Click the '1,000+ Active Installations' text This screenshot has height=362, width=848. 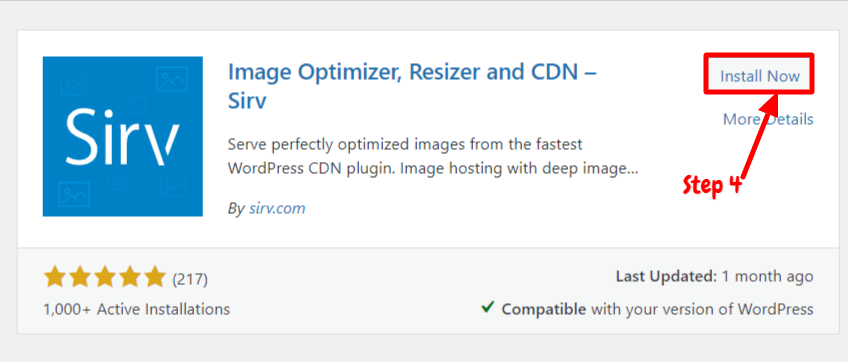pyautogui.click(x=136, y=310)
